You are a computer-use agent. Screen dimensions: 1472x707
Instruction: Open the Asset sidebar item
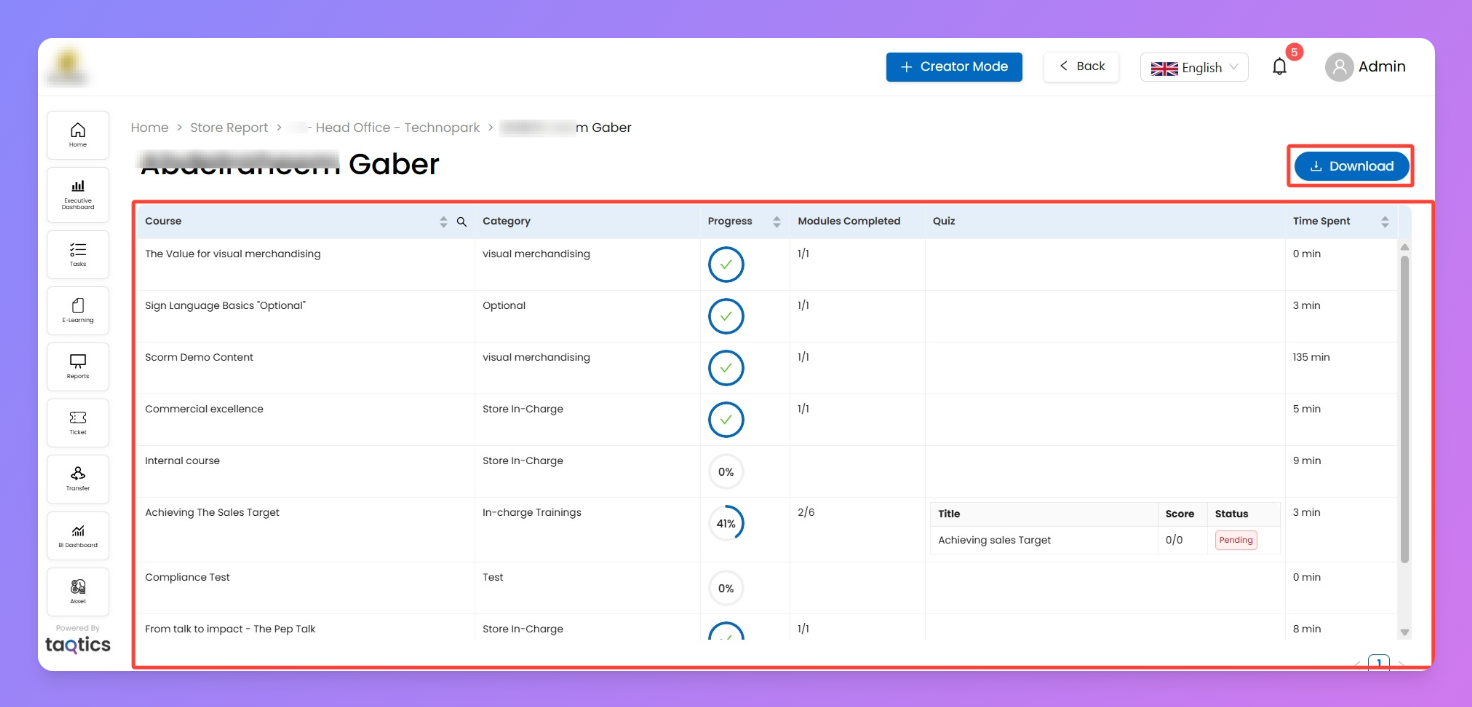point(78,591)
